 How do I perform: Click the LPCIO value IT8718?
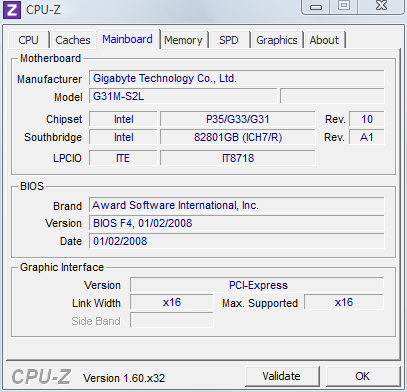click(x=237, y=158)
